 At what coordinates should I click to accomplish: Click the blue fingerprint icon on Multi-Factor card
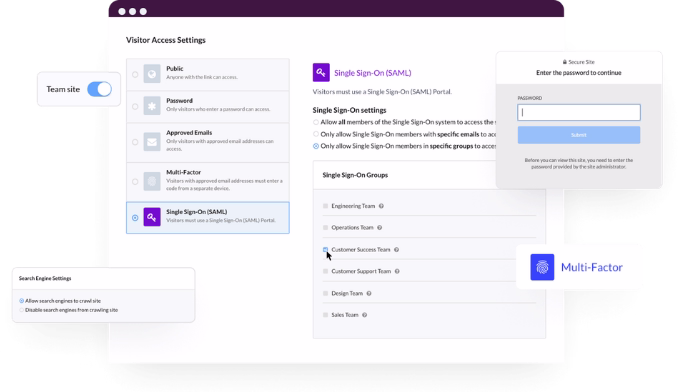[542, 267]
